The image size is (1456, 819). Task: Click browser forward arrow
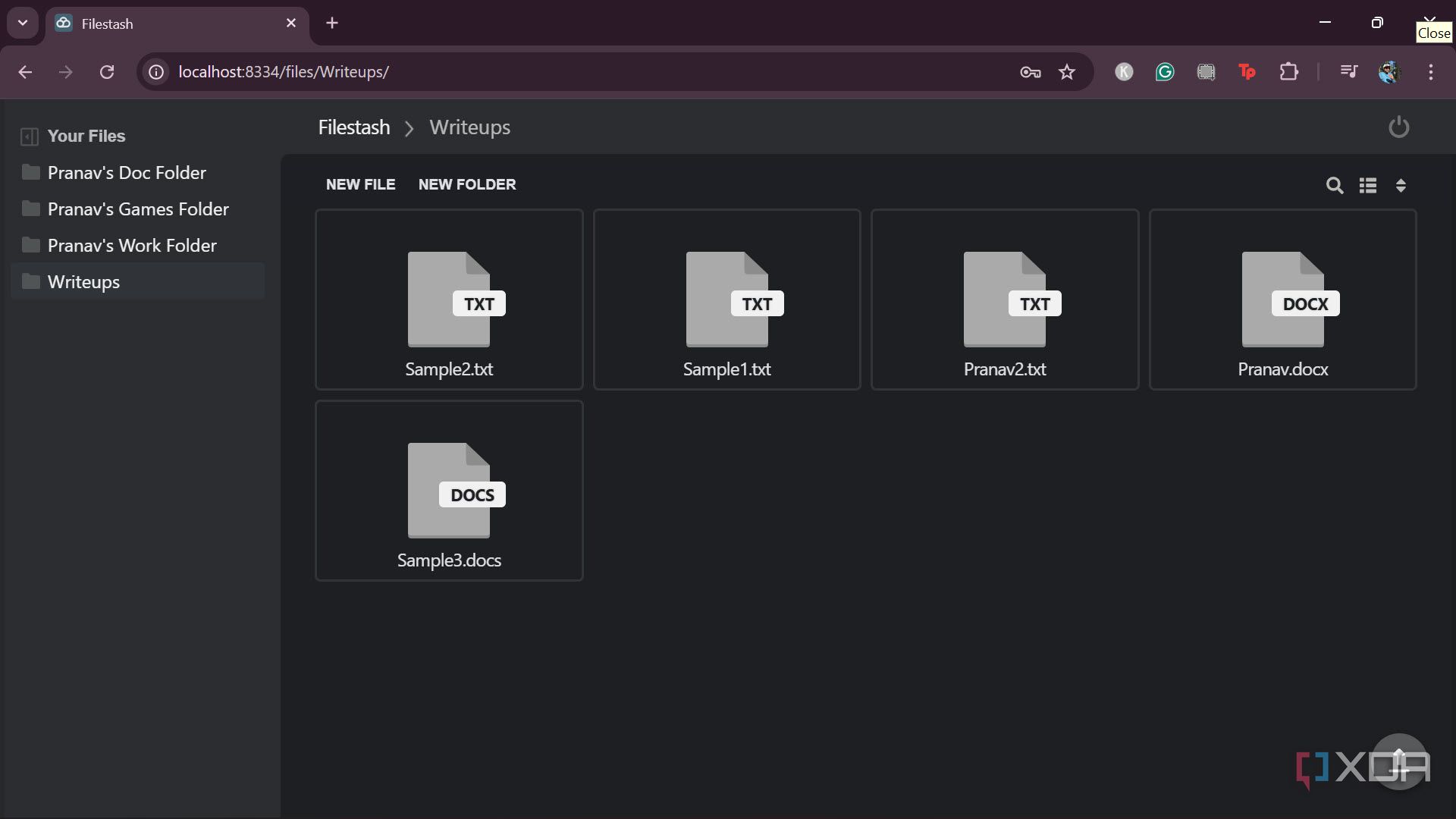tap(66, 72)
